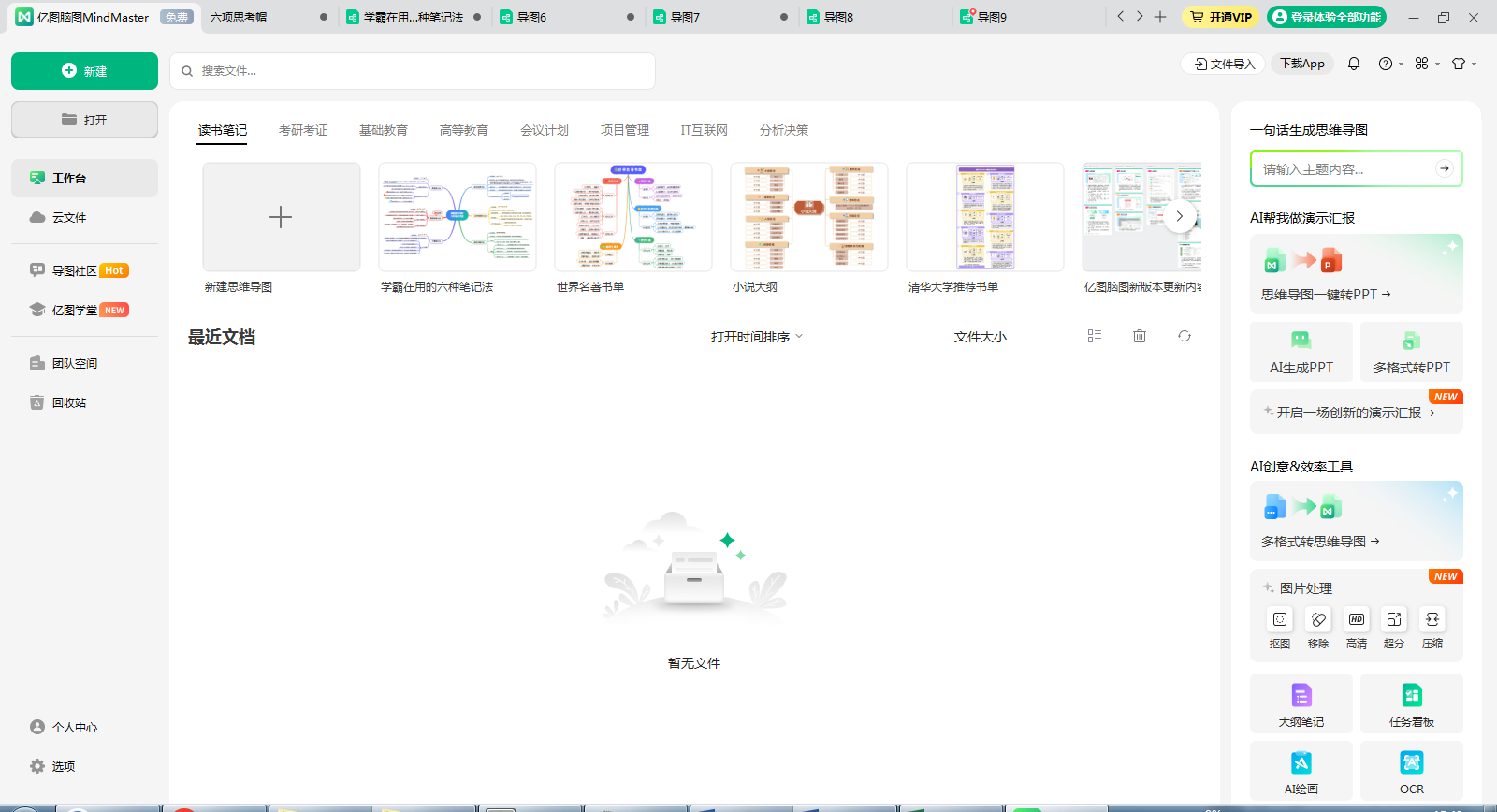Click the 下载App button
Viewport: 1497px width, 812px height.
click(x=1301, y=64)
